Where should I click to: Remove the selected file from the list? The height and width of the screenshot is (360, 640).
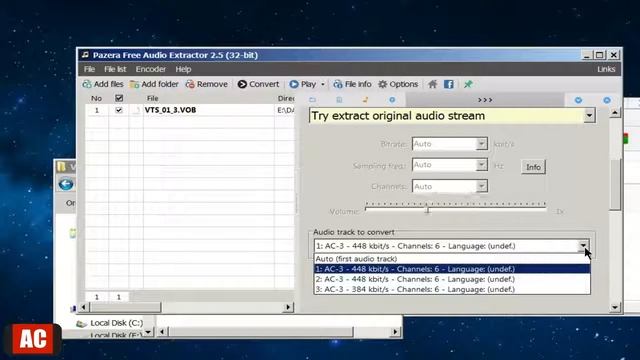[207, 84]
